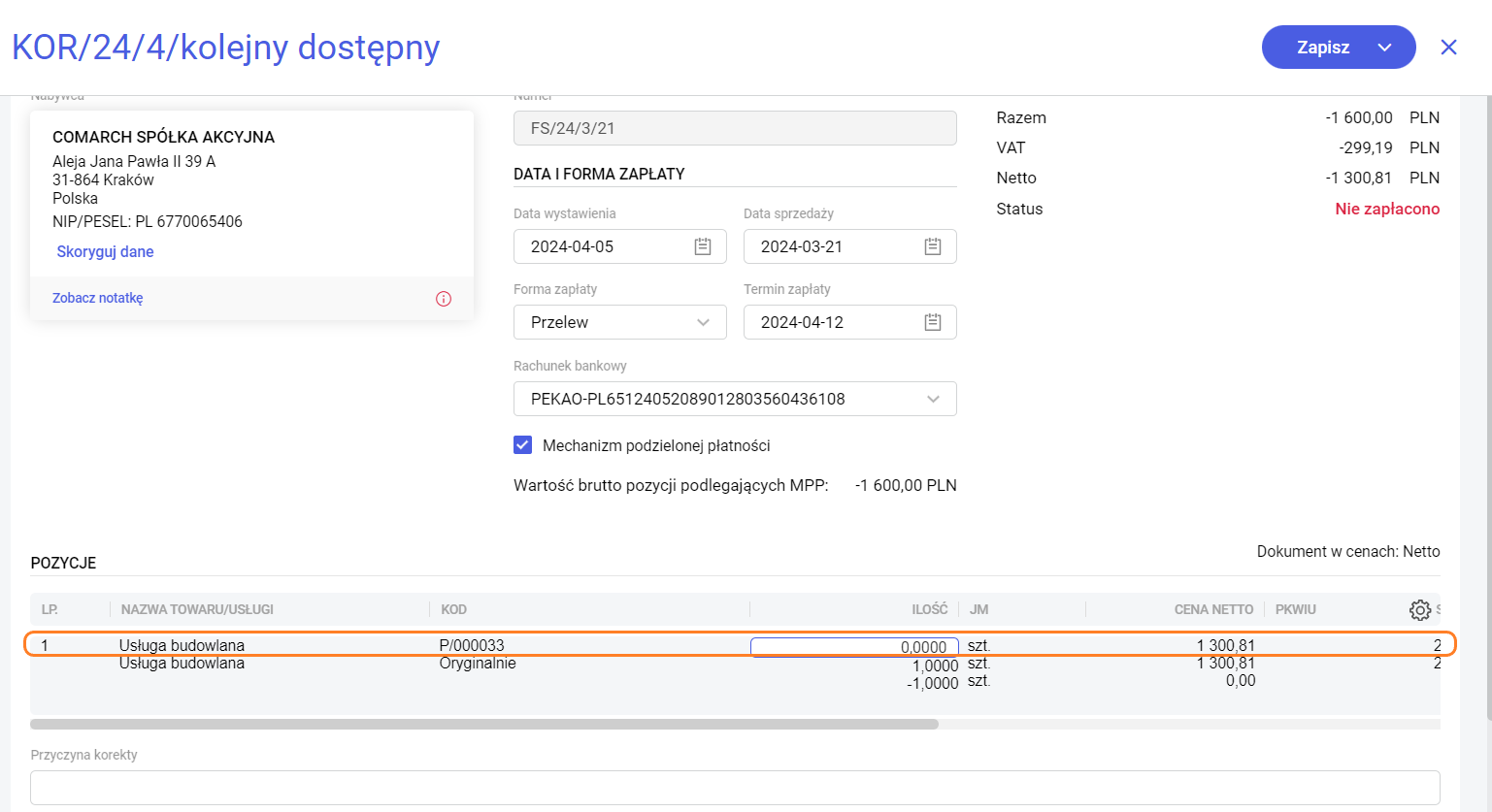Click the horizontal scrollbar under positions table
Image resolution: width=1492 pixels, height=812 pixels.
[x=483, y=724]
